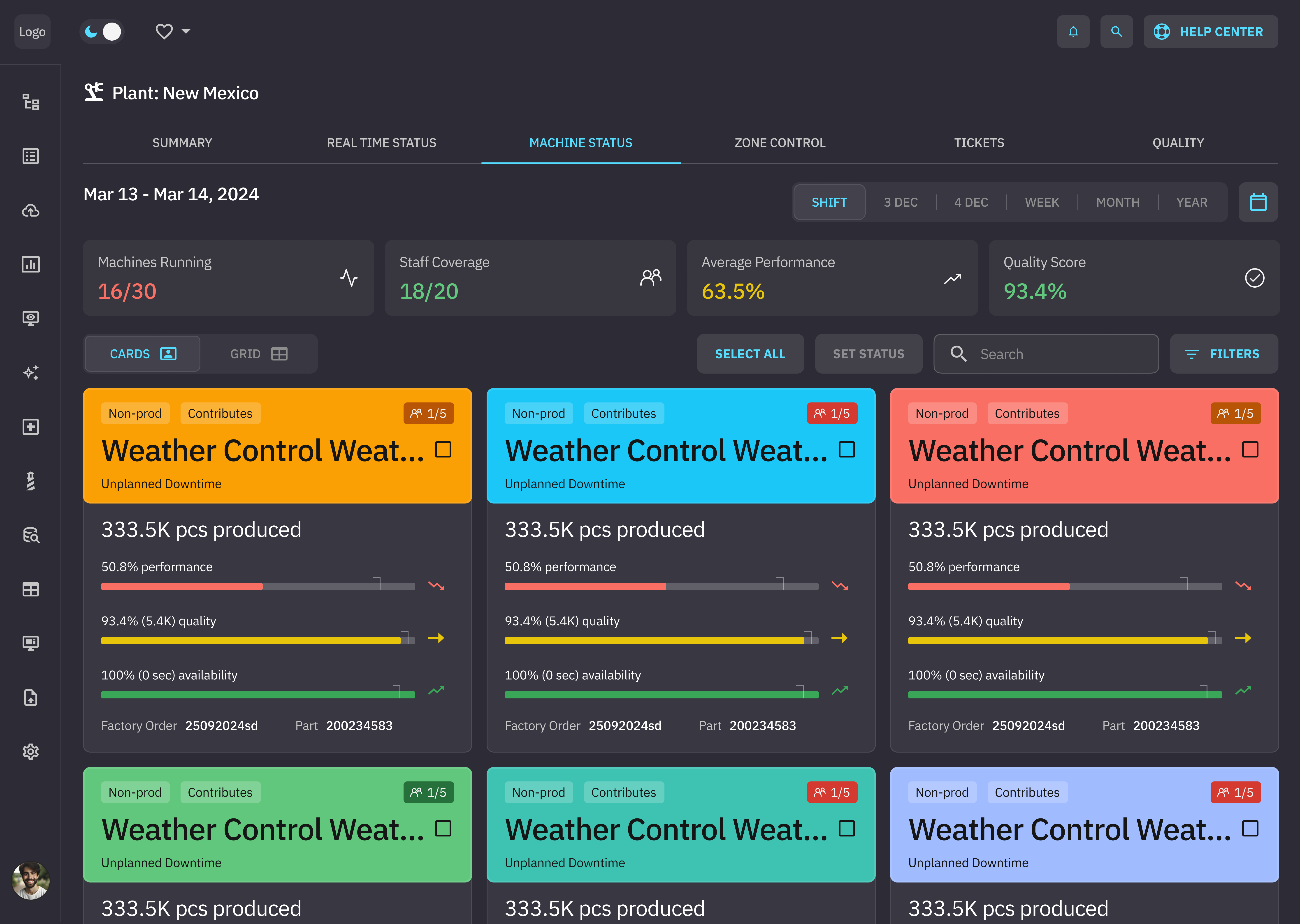The width and height of the screenshot is (1300, 924).
Task: Click the sparkle AI sidebar icon
Action: [x=31, y=373]
